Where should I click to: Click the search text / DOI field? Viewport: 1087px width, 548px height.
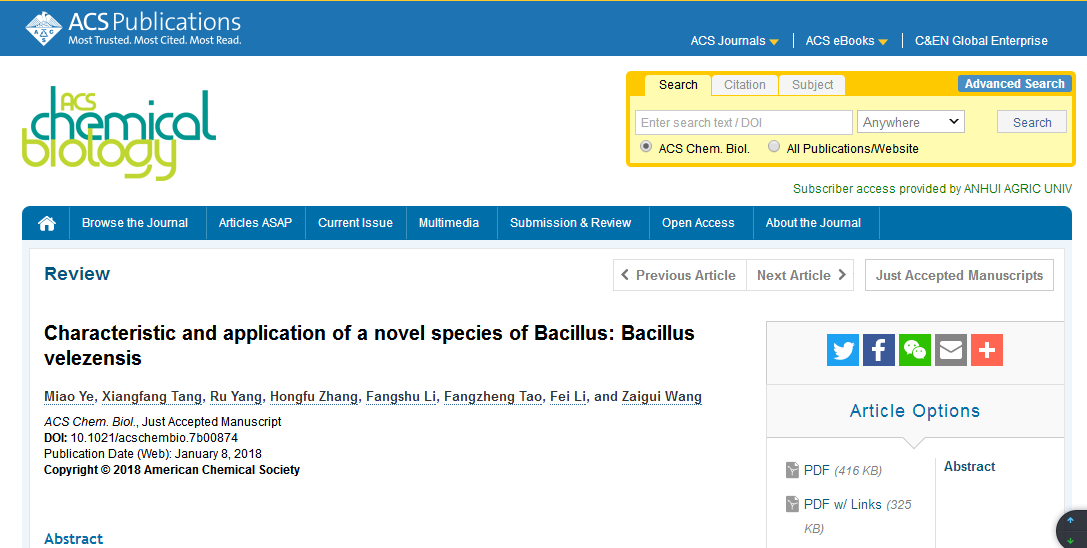point(743,122)
